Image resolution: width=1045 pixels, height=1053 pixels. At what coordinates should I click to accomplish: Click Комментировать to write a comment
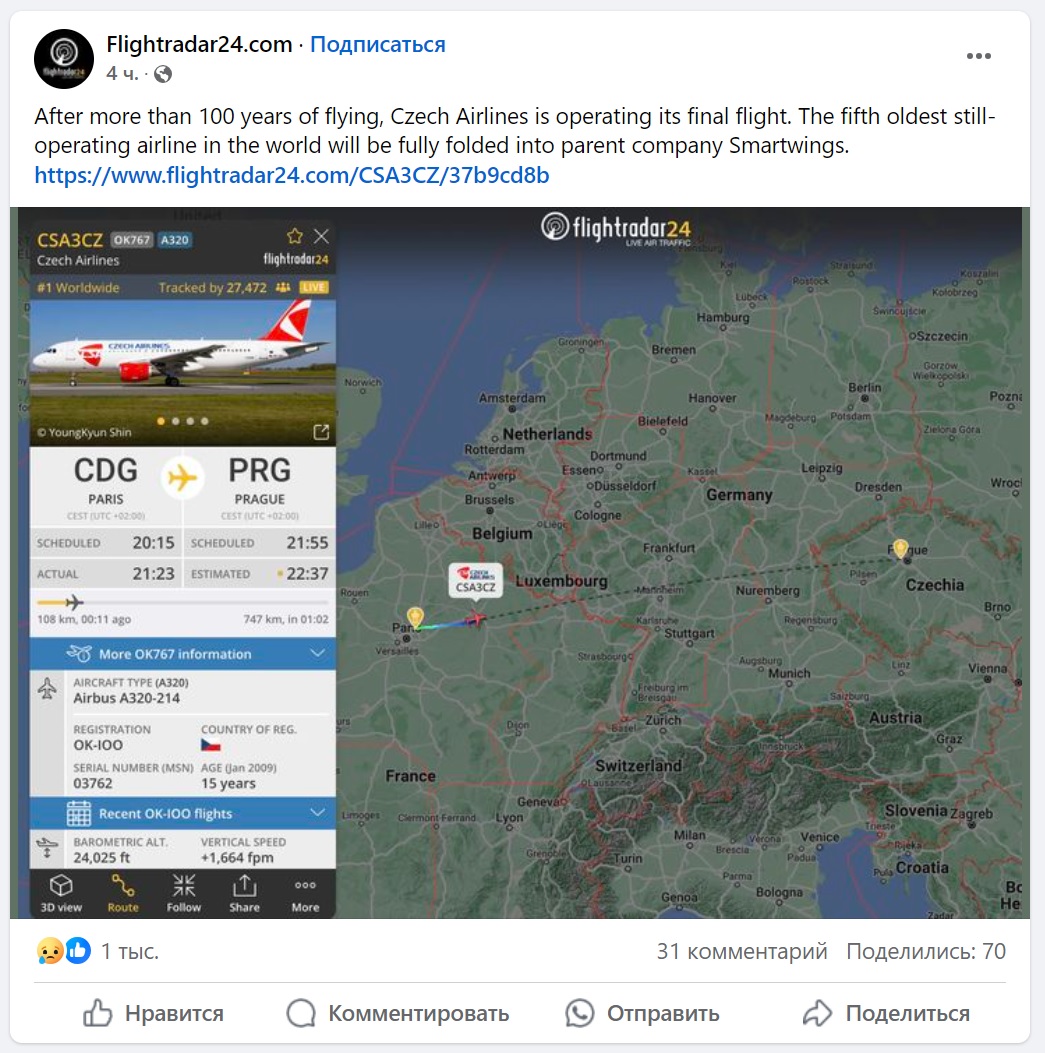(398, 1013)
